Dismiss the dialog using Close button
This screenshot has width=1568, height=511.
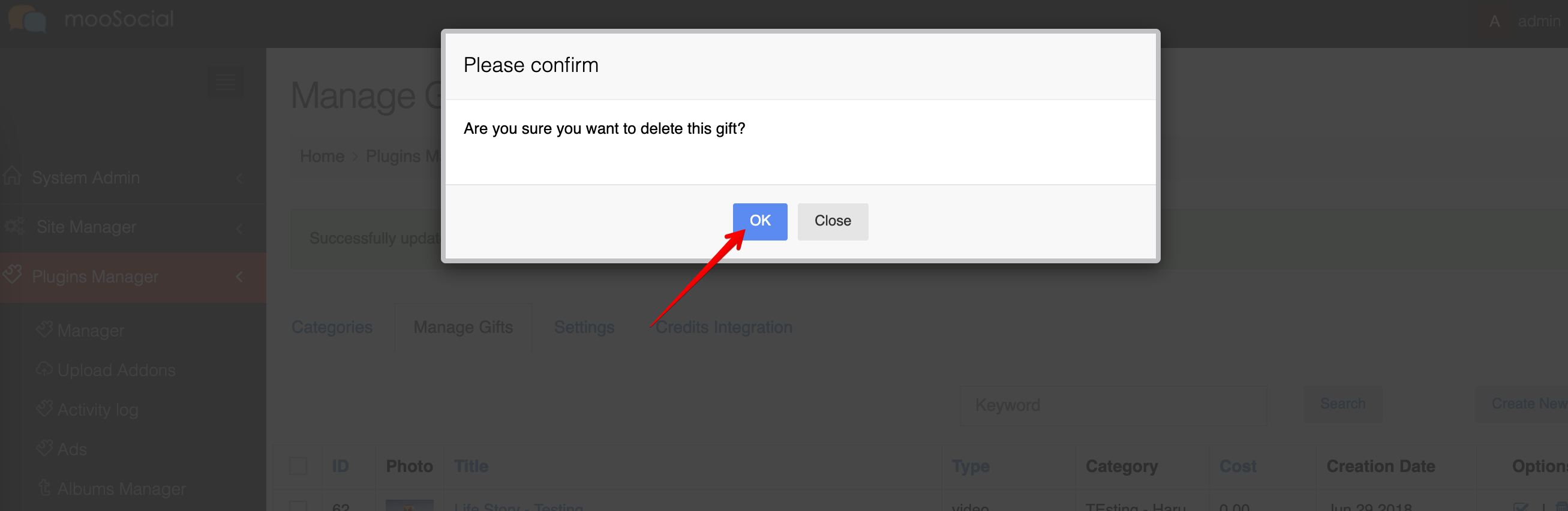click(832, 221)
